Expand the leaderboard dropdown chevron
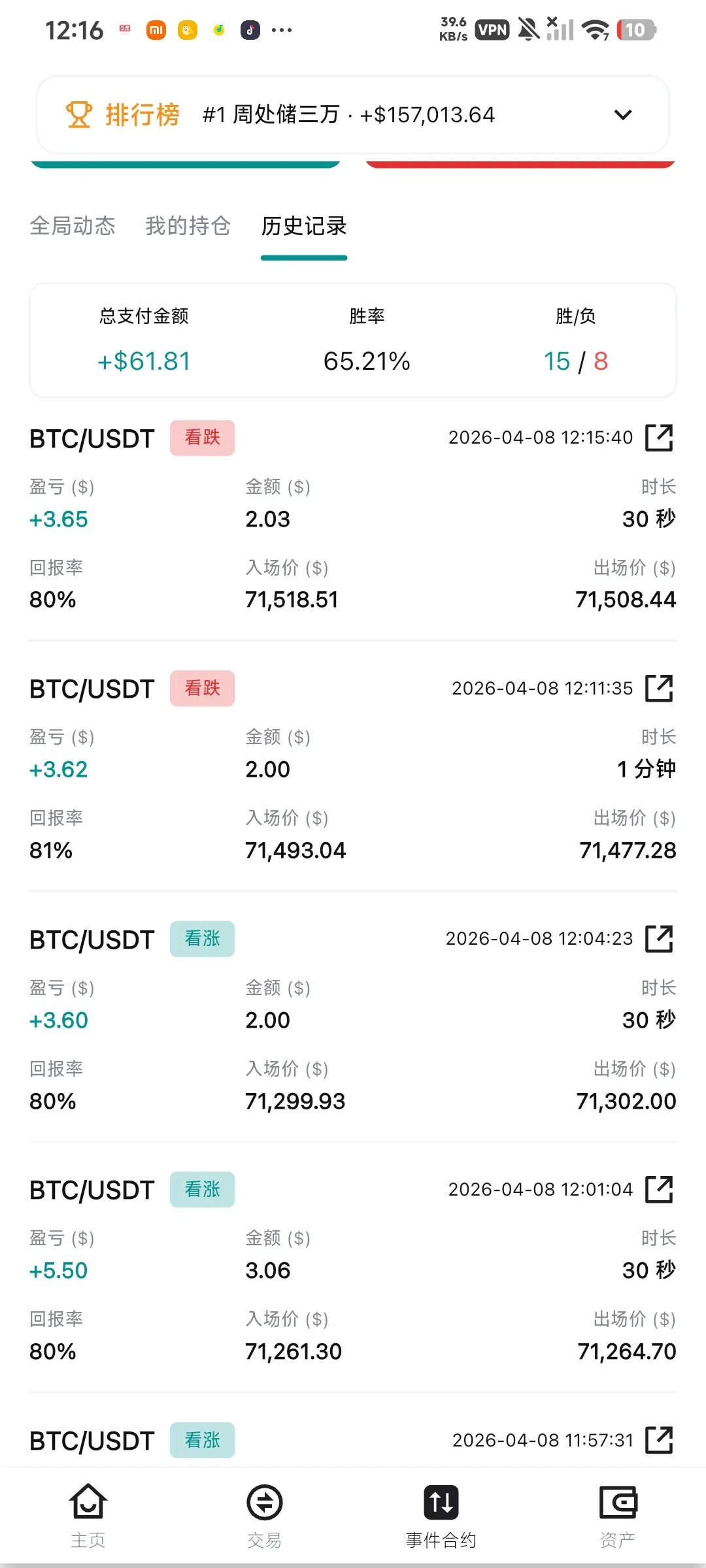The width and height of the screenshot is (706, 1568). tap(623, 115)
